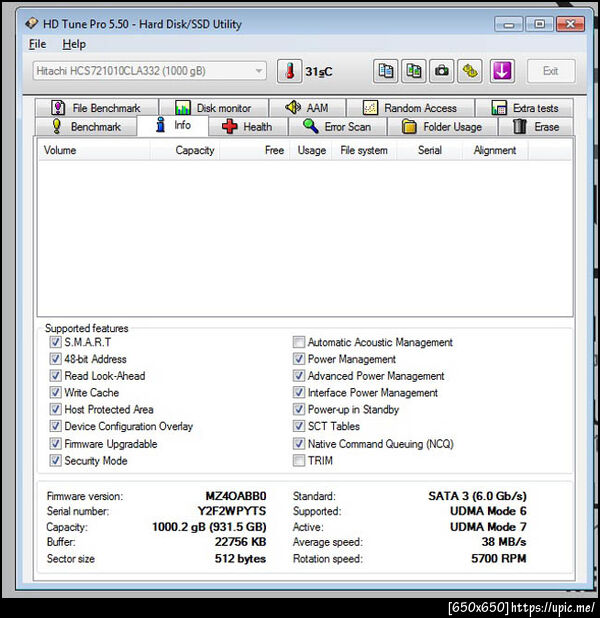600x618 pixels.
Task: Minimize the HD Tune Pro window
Action: pyautogui.click(x=509, y=24)
